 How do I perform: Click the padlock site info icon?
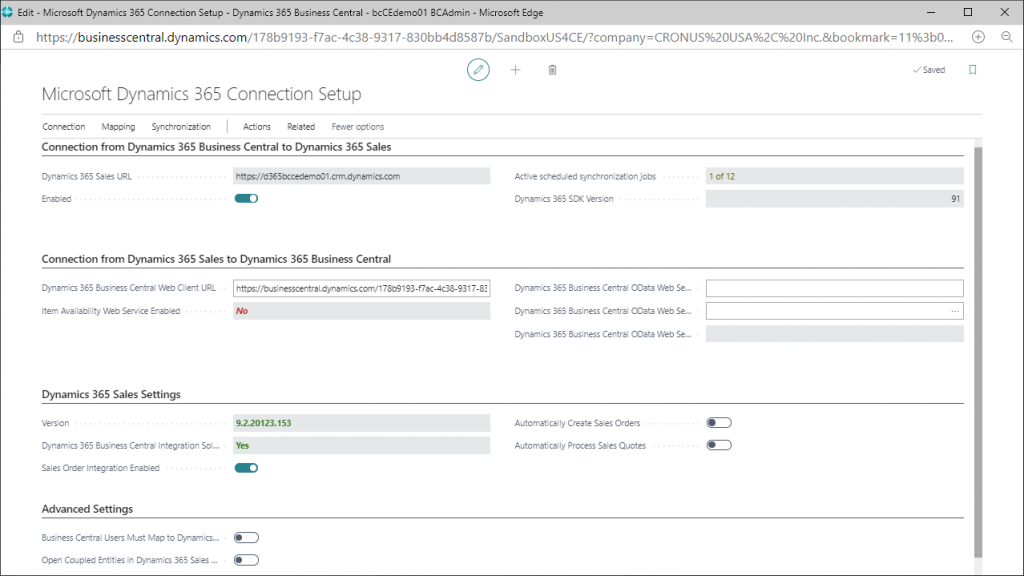[x=18, y=37]
